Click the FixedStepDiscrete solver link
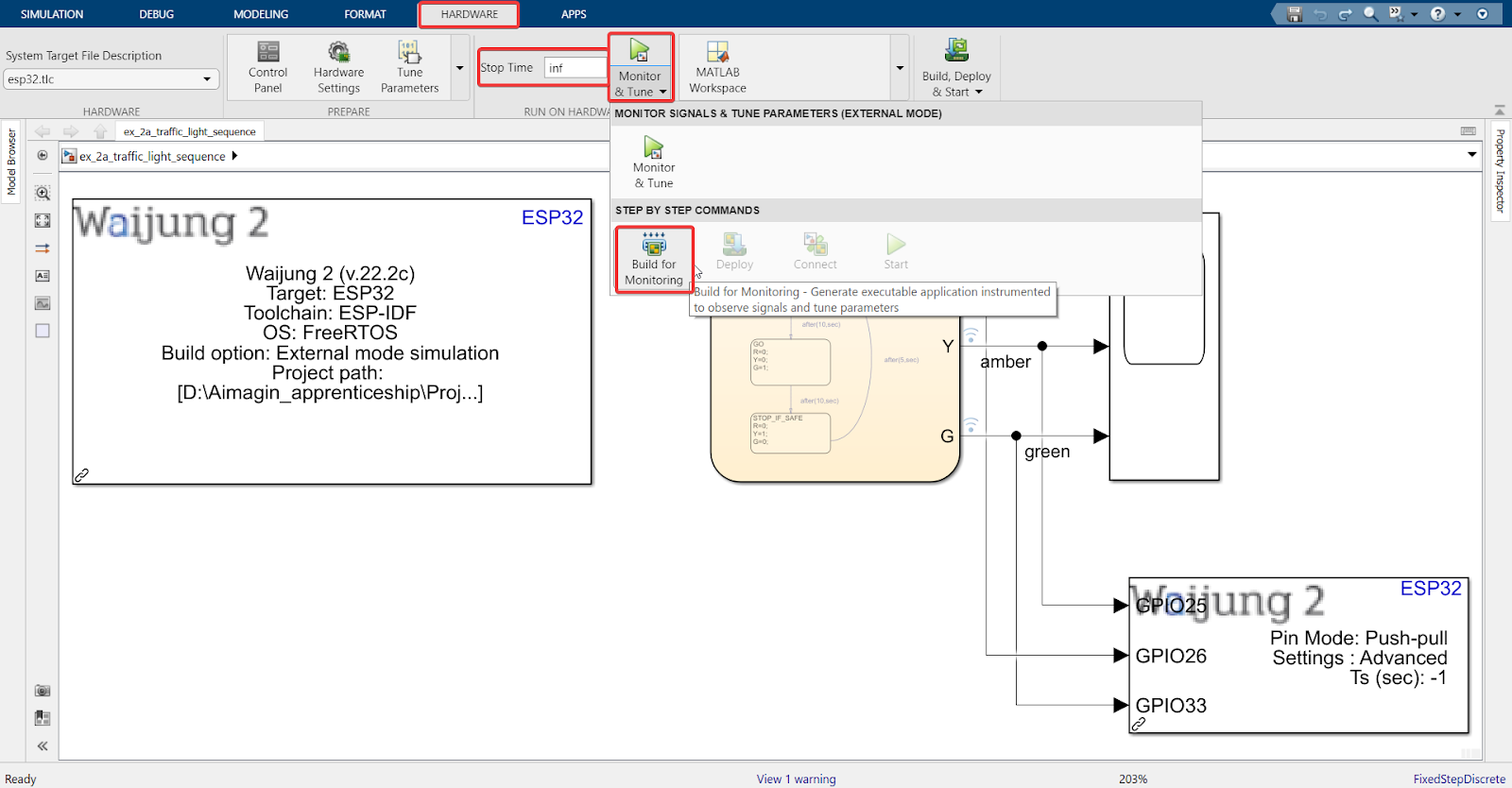Viewport: 1512px width, 788px height. 1459,779
